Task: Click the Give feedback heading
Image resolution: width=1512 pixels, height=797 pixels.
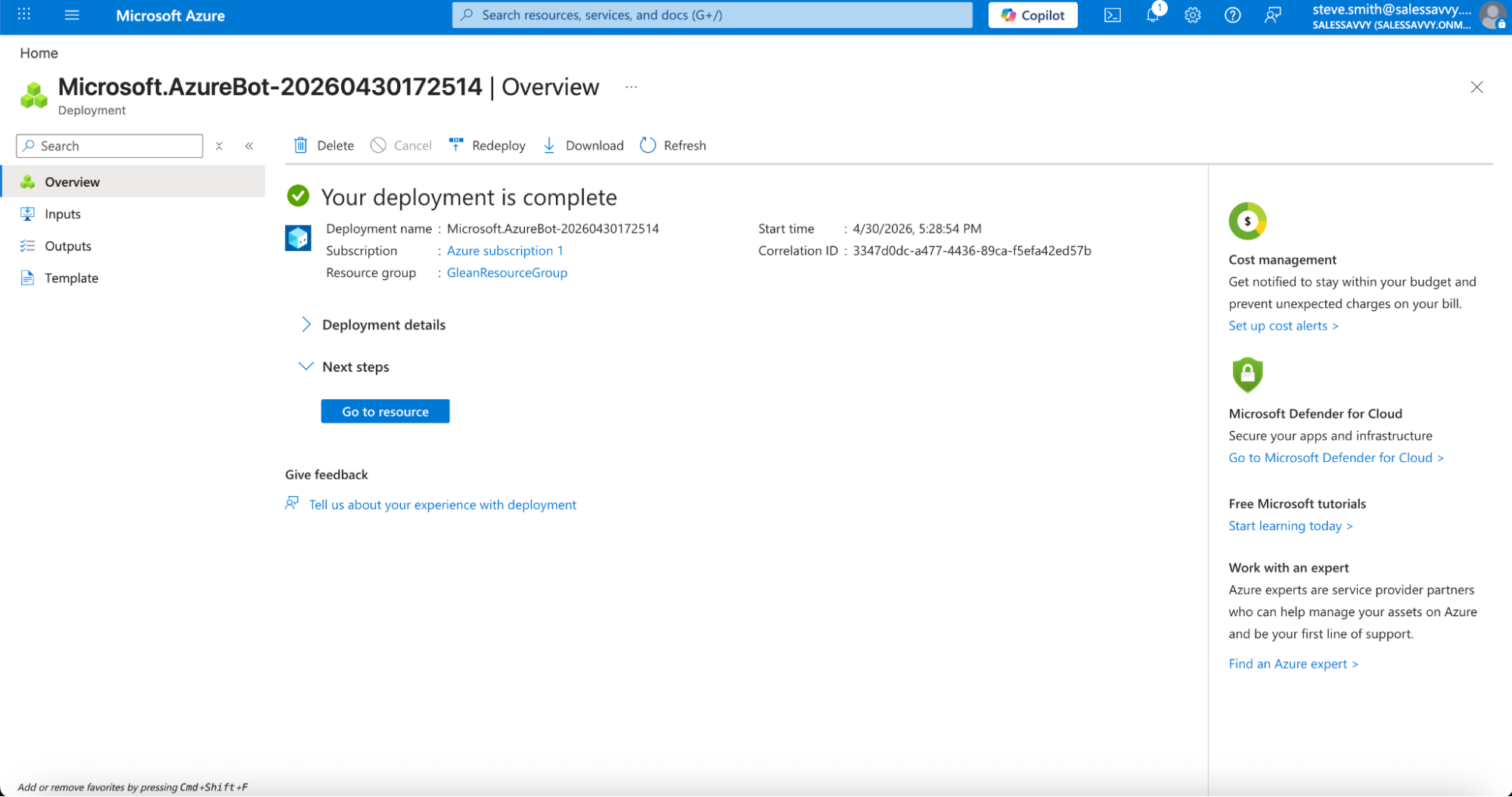Action: (x=326, y=474)
